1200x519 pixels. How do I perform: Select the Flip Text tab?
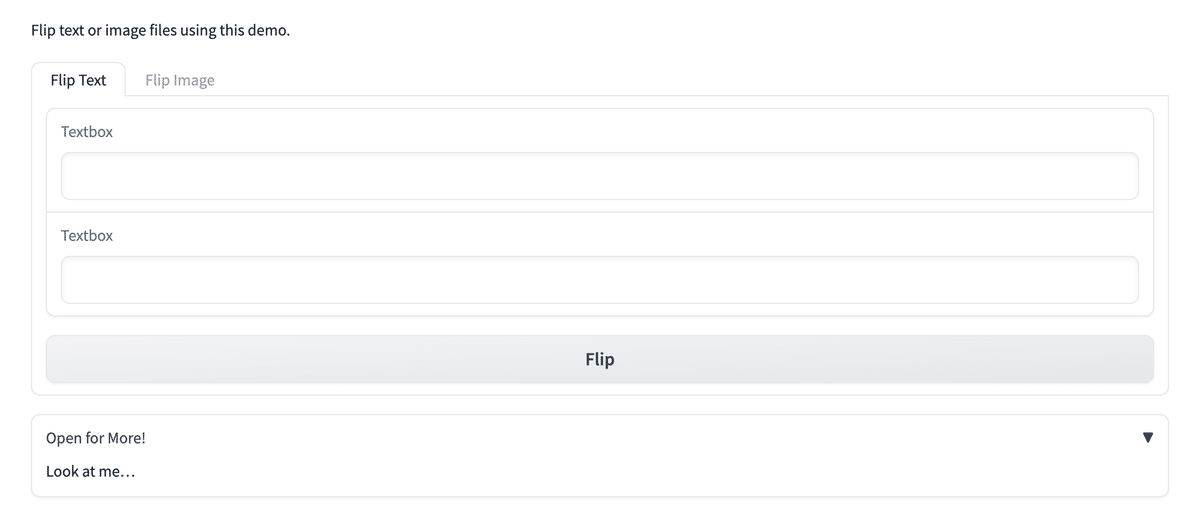[x=78, y=80]
